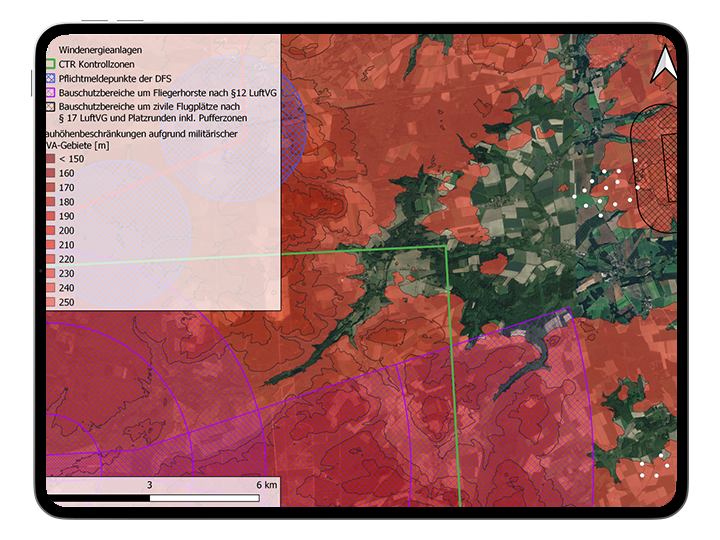Screen dimensions: 720x540
Task: Click the purple Bauschutzbereiche Fliegerhorste legend symbol
Action: pos(51,92)
